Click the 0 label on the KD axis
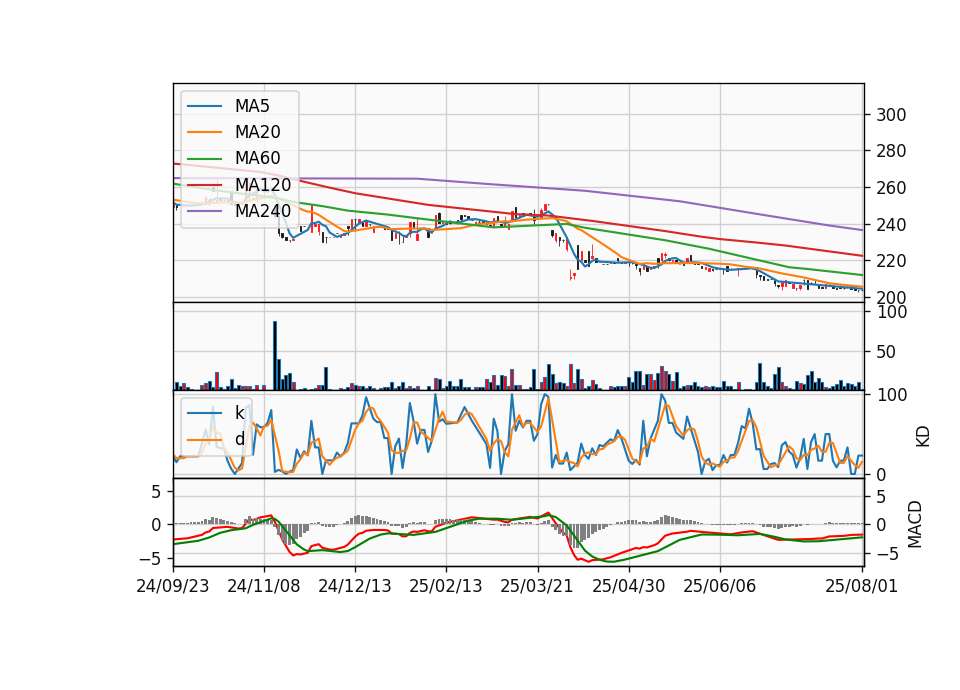960x690 pixels. click(x=882, y=474)
